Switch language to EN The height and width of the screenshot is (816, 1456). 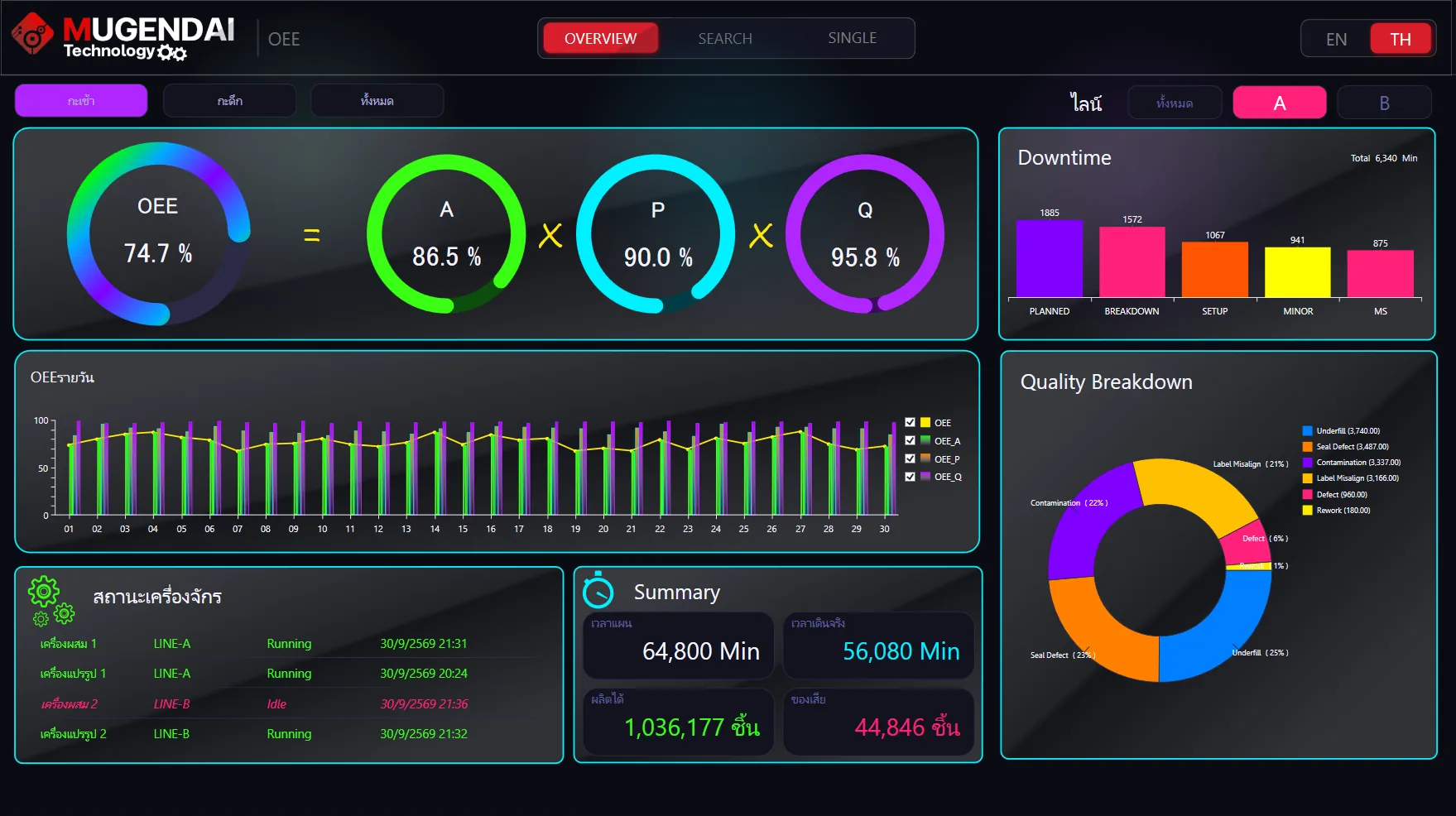click(x=1336, y=39)
